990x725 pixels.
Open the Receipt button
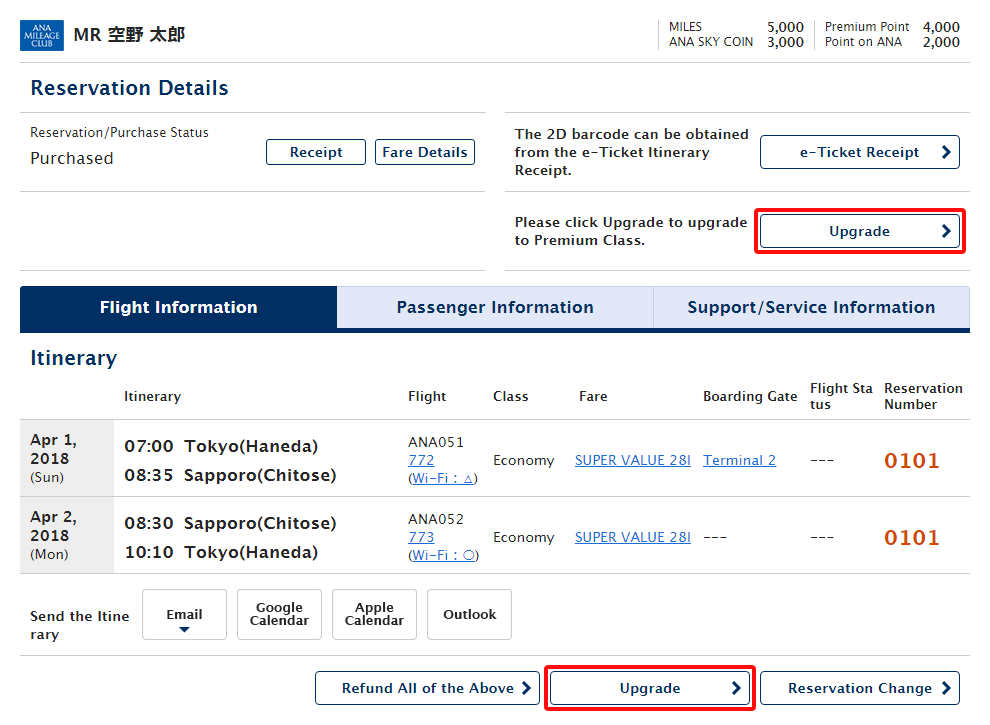(315, 152)
